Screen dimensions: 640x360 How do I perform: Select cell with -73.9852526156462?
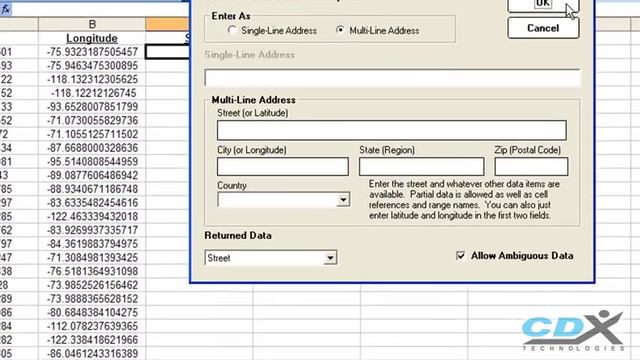point(92,285)
